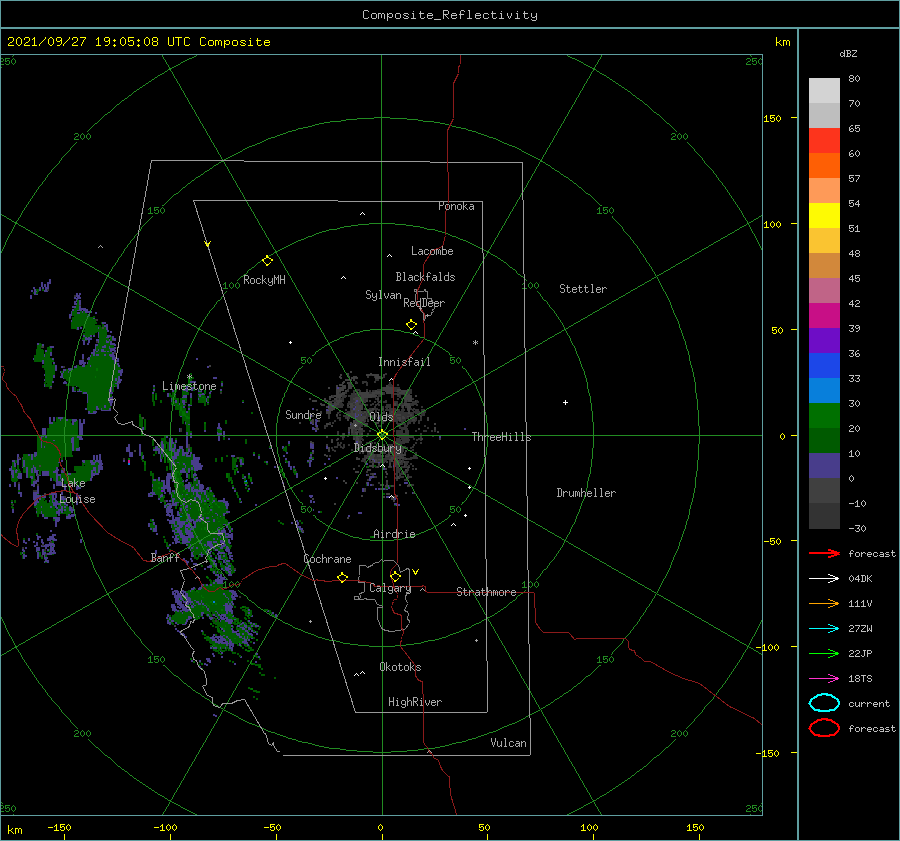900x841 pixels.
Task: Click the cyan 27ZW arrow in legend
Action: 824,629
